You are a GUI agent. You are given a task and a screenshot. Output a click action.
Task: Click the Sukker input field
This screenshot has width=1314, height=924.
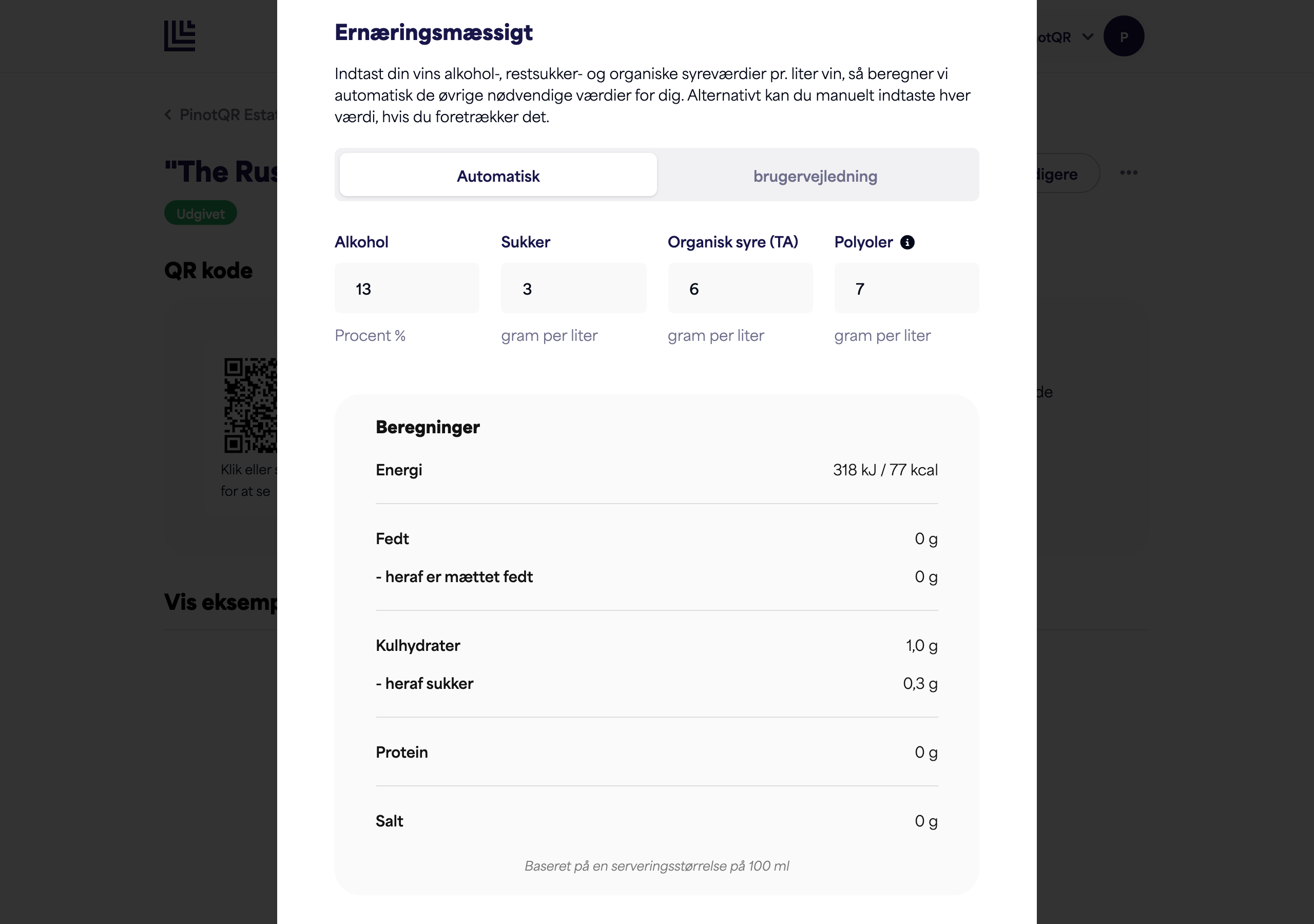pos(573,288)
